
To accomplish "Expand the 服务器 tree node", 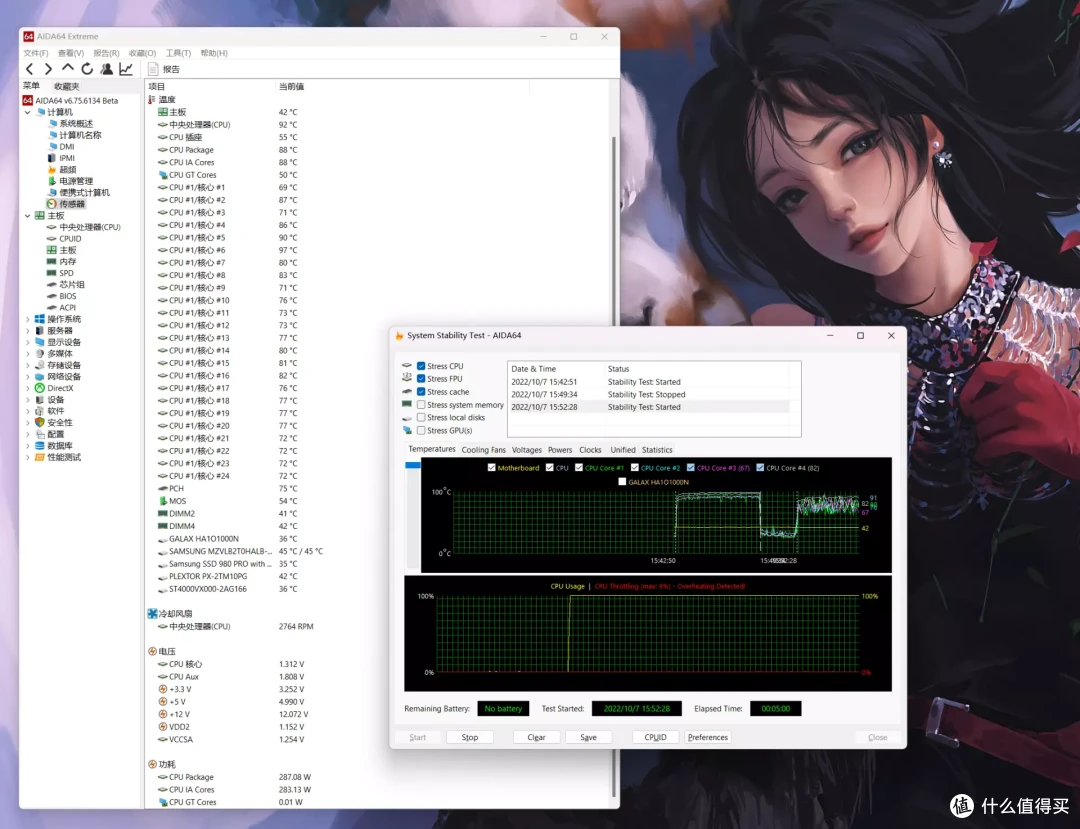I will (x=28, y=330).
